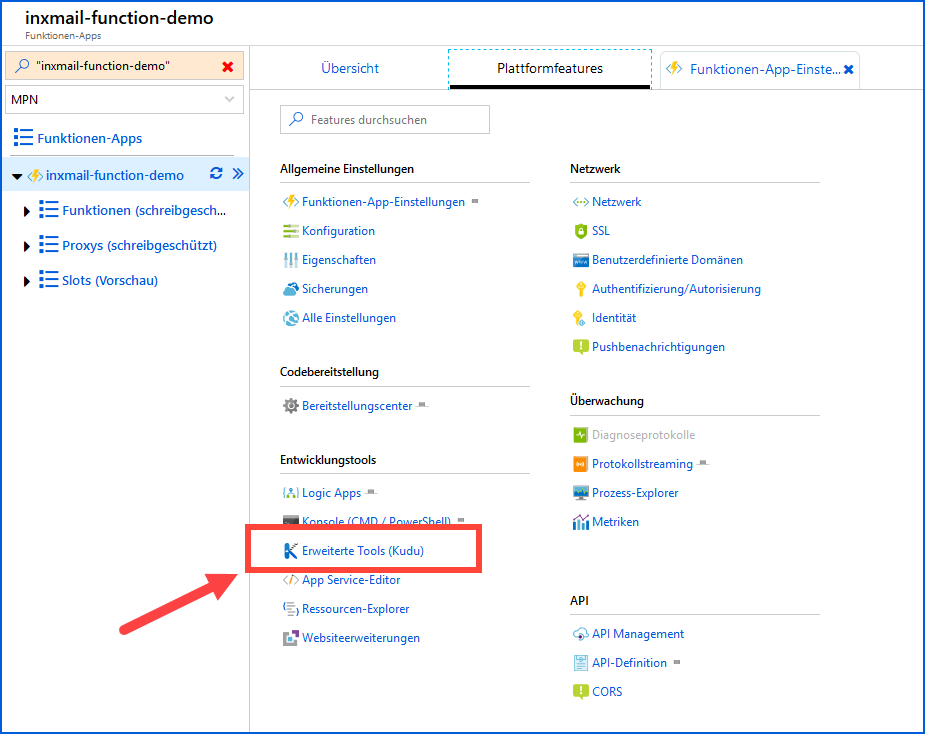Open the Metriken link
The height and width of the screenshot is (734, 925).
point(615,522)
